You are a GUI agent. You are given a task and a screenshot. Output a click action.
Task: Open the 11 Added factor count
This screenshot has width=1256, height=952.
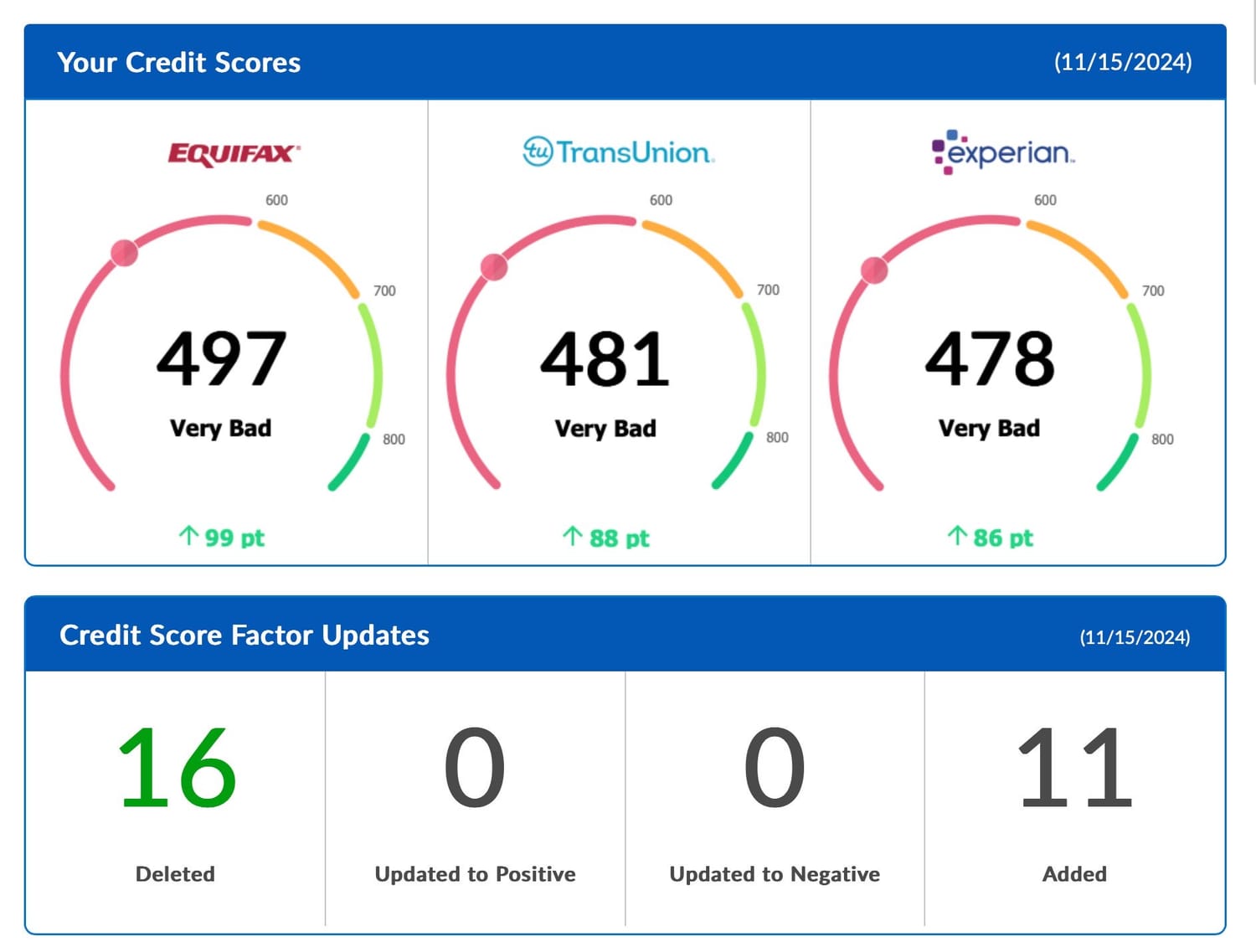coord(1074,768)
